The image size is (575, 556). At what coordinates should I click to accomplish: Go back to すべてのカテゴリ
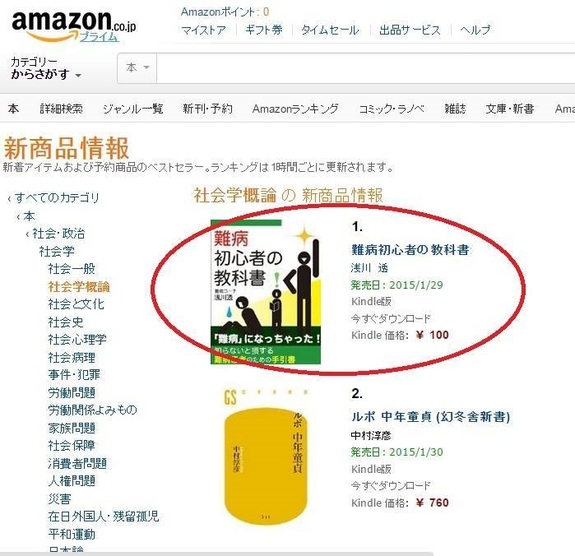point(54,198)
